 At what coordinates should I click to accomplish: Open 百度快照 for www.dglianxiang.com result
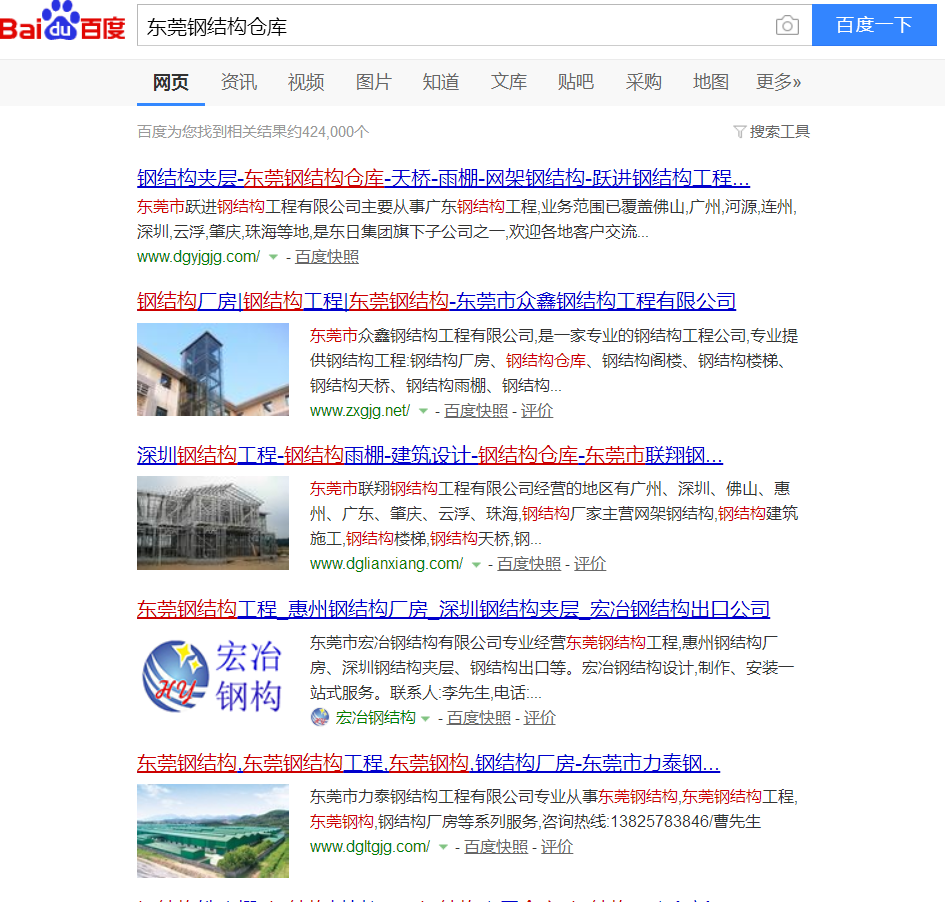pos(529,564)
